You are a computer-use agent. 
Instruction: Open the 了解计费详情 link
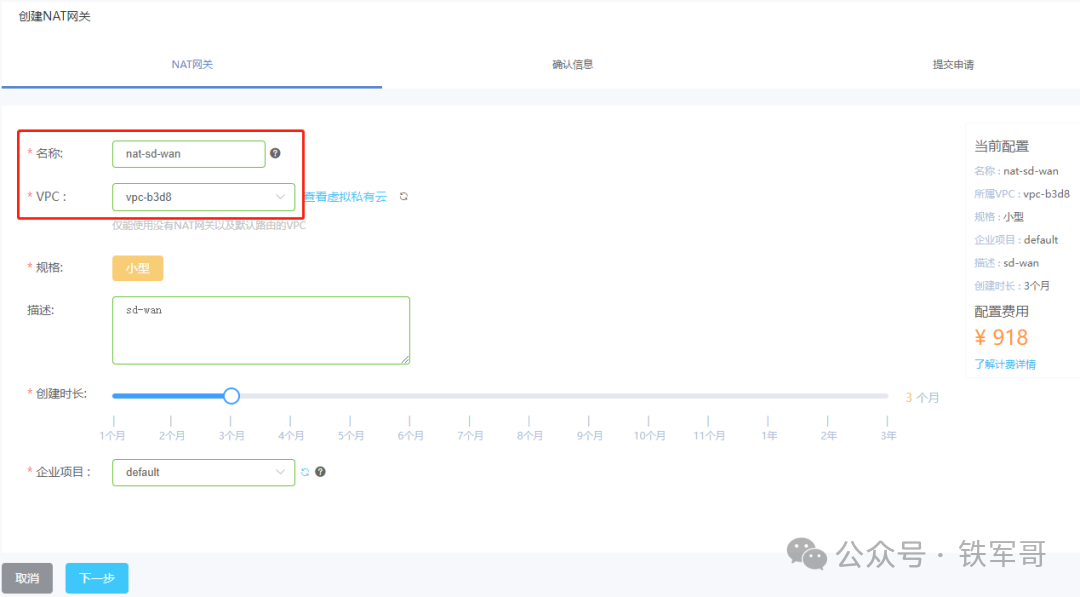point(1005,364)
